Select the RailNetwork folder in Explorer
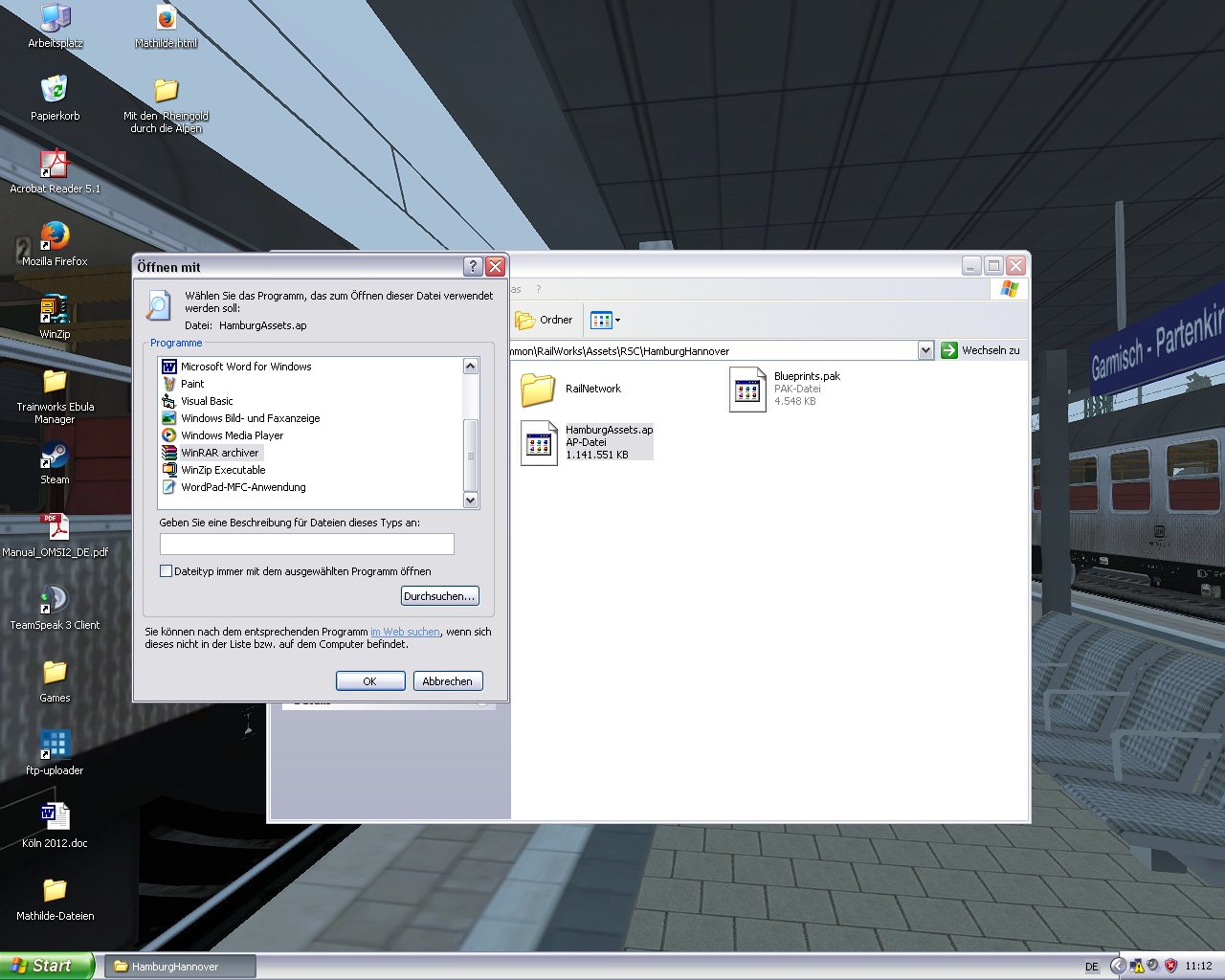This screenshot has width=1225, height=980. tap(571, 389)
